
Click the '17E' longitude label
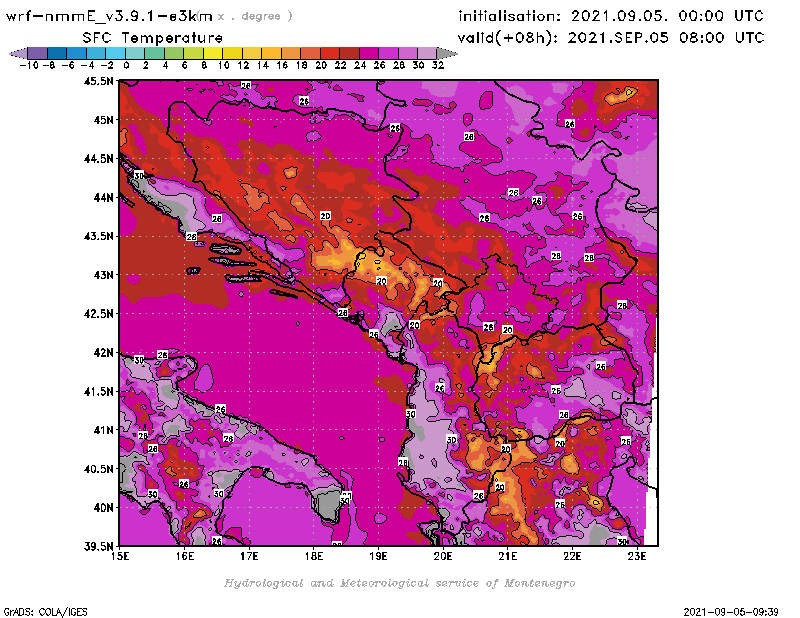click(x=249, y=556)
